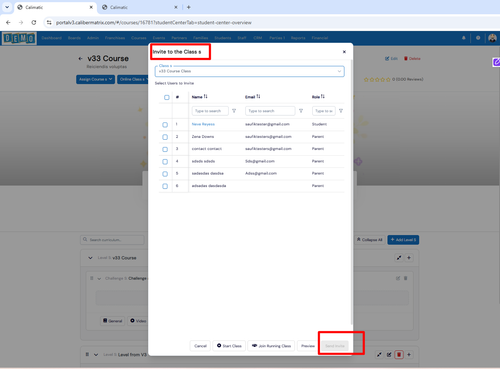
Task: Click the drag handle on Challenge row
Action: coord(91,278)
